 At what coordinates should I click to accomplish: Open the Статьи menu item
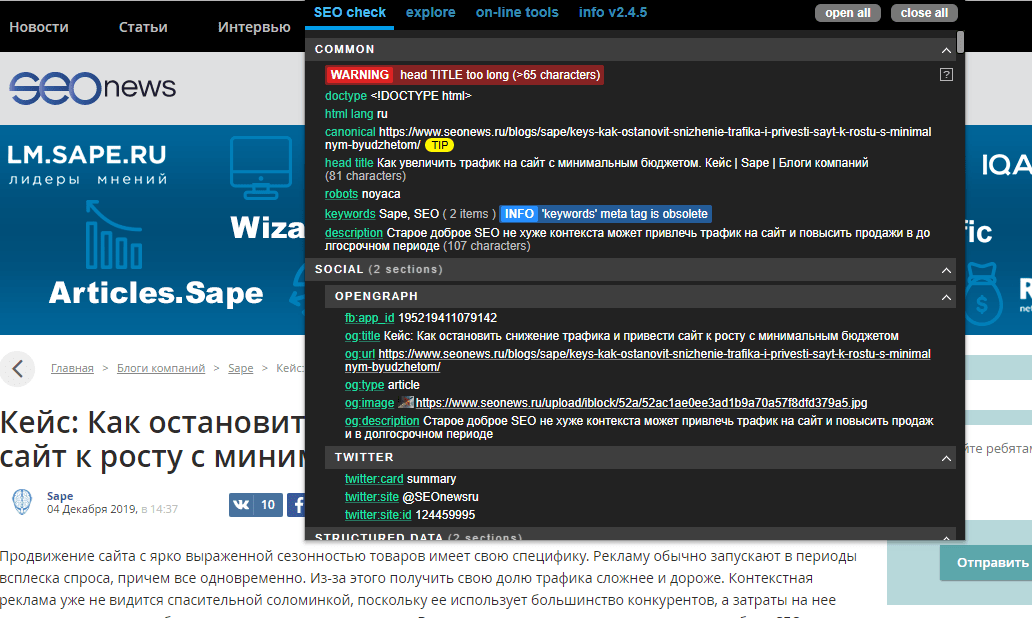143,27
